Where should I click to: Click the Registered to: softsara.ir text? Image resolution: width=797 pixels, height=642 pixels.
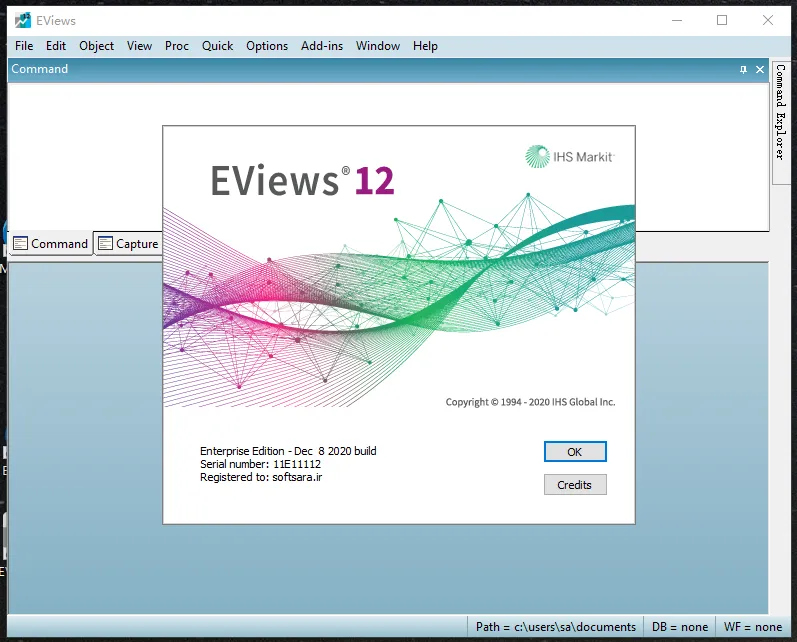click(261, 477)
